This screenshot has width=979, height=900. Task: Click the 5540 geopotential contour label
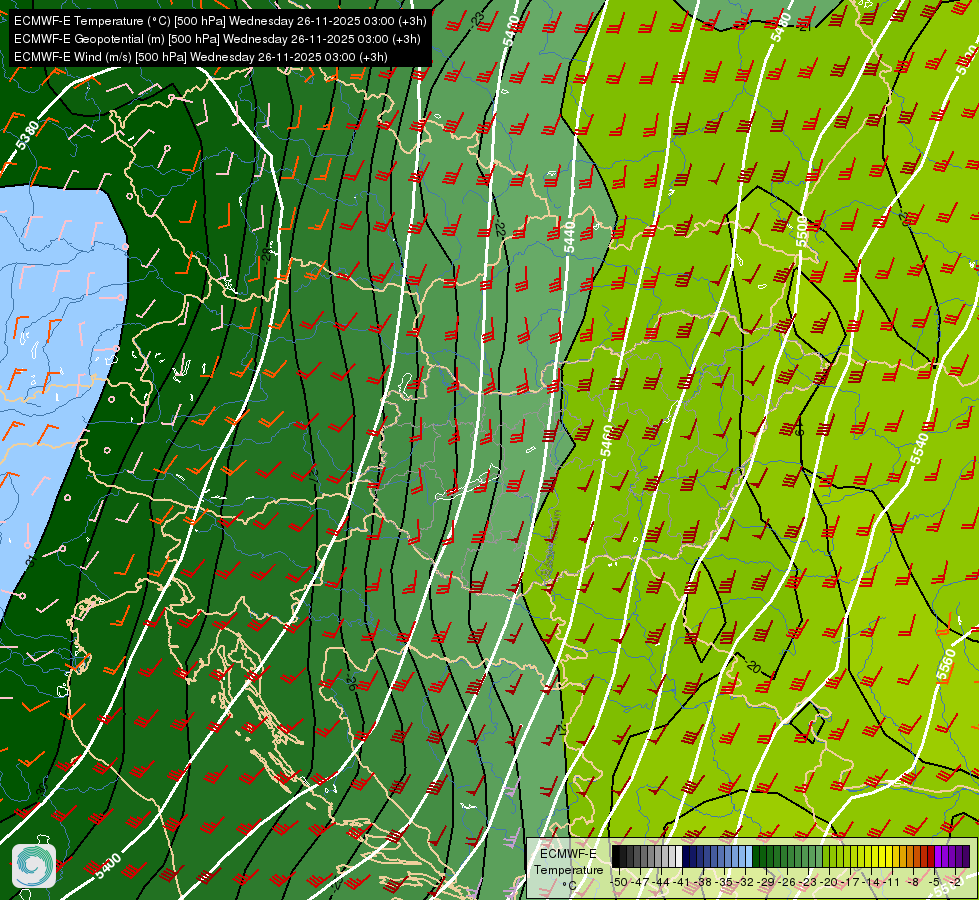(x=920, y=449)
